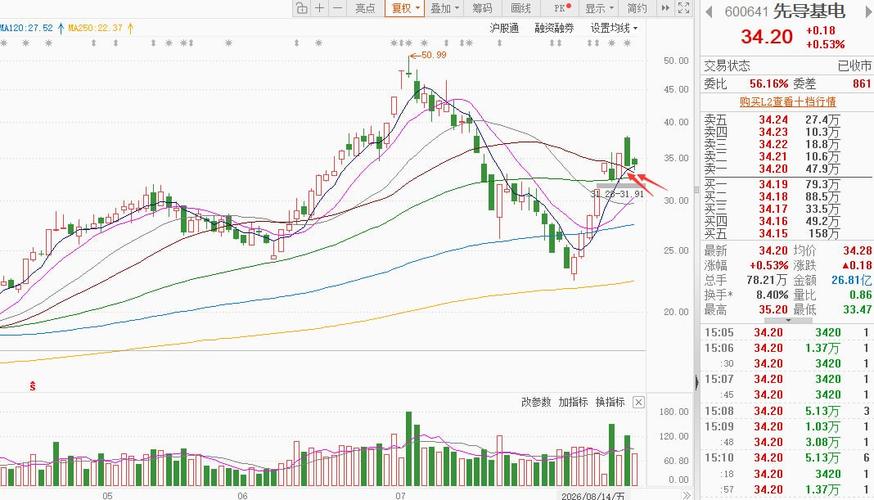
Task: Click the 画线 drawing tool button
Action: (x=521, y=8)
